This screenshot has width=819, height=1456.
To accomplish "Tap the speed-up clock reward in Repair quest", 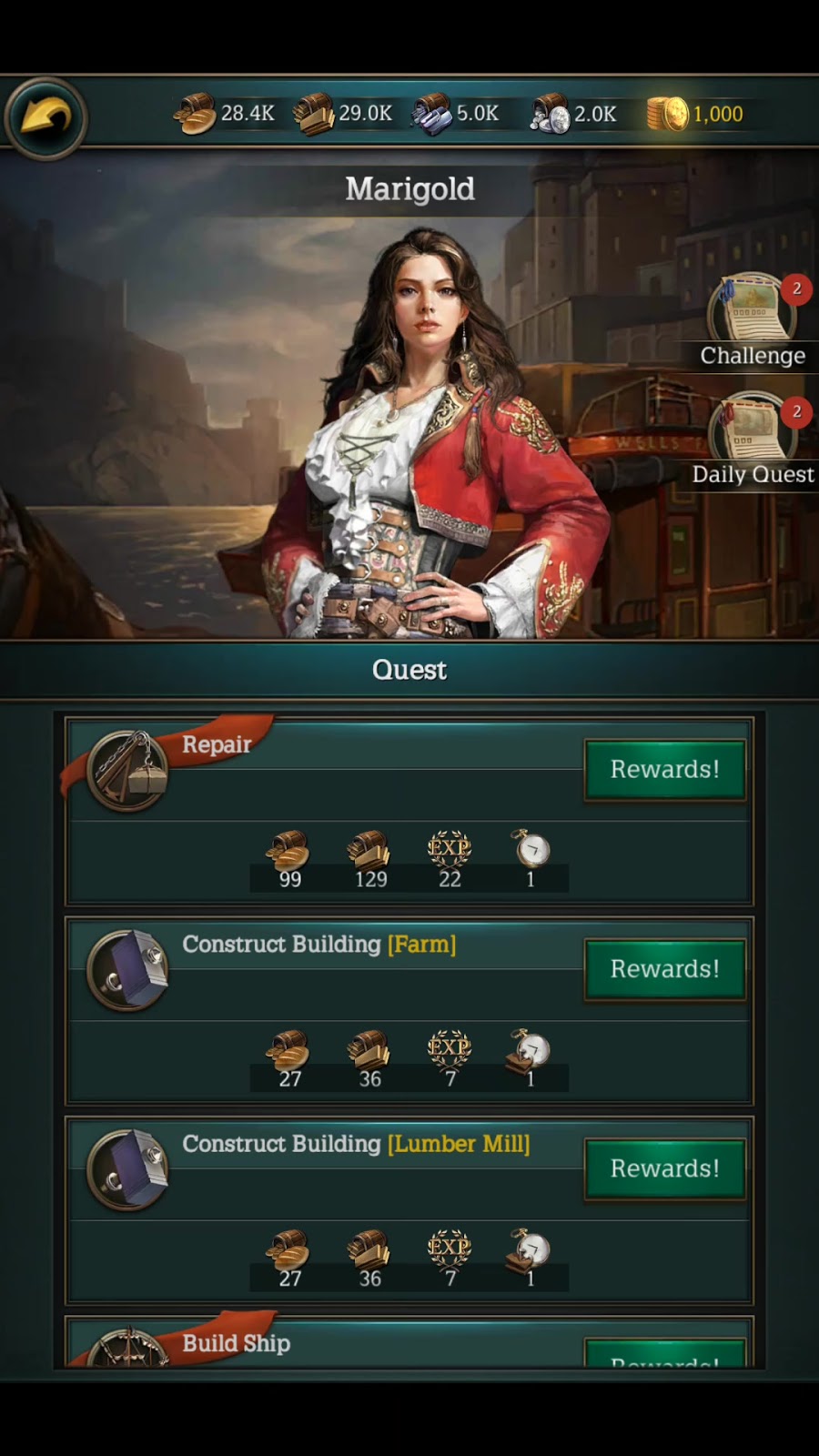I will point(531,859).
